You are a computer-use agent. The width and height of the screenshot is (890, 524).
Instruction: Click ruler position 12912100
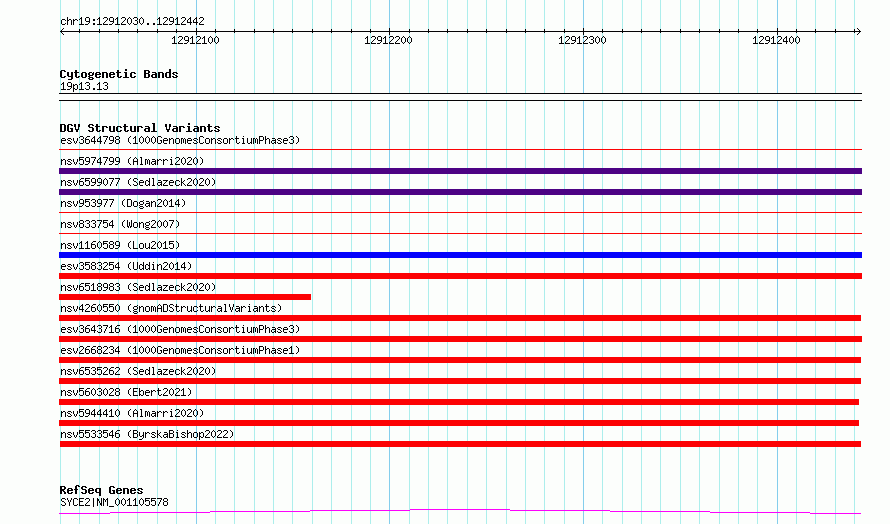click(x=195, y=40)
